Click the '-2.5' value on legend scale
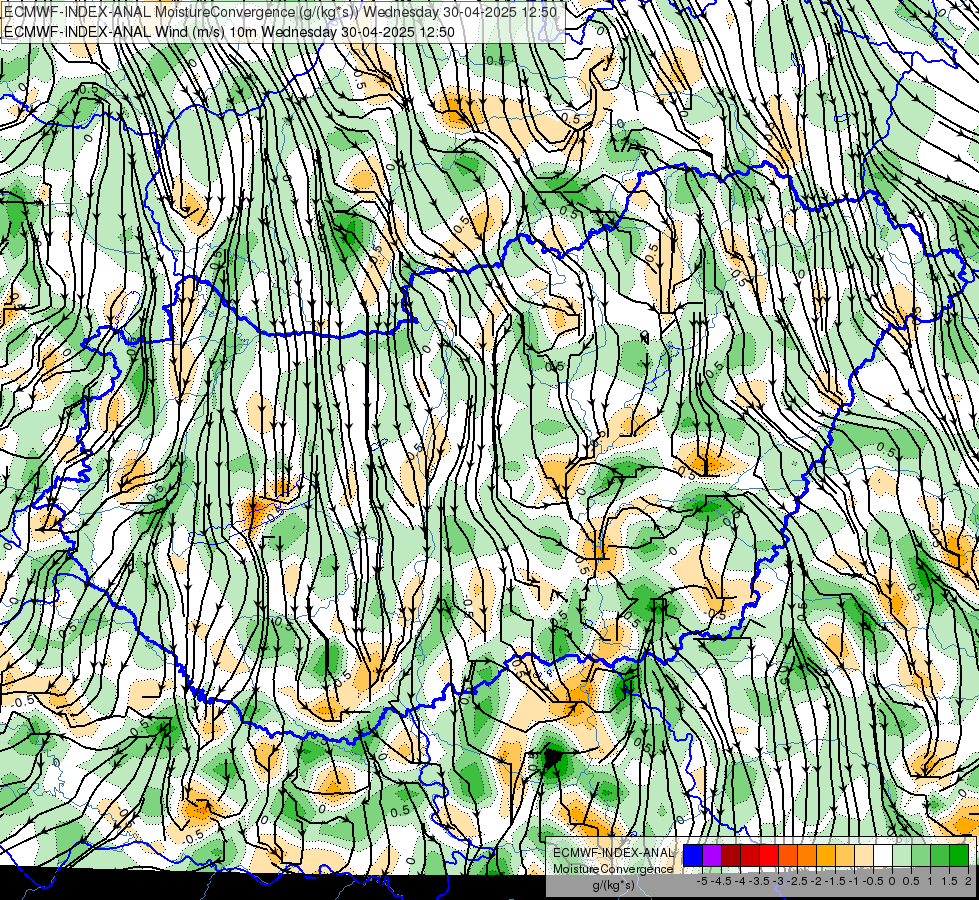 click(x=797, y=881)
